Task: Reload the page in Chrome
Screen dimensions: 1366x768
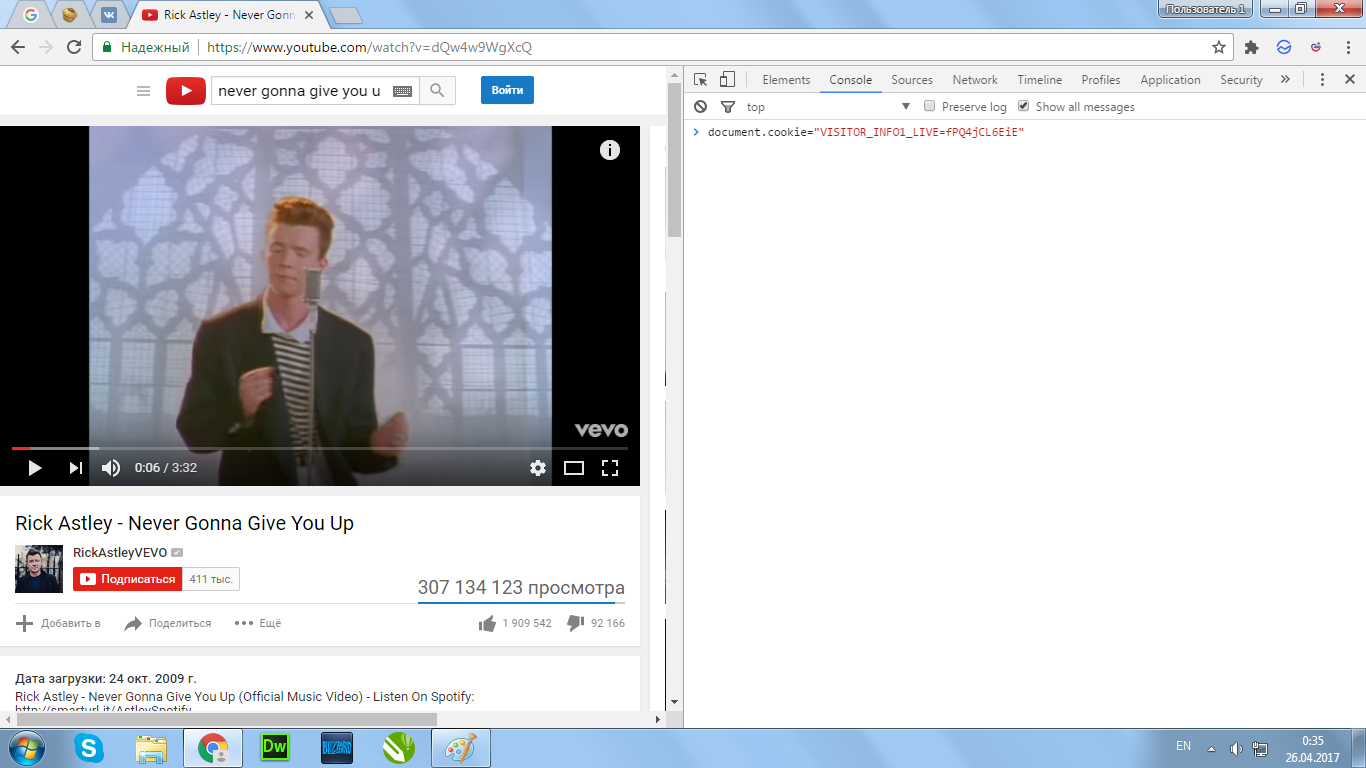Action: pos(74,47)
